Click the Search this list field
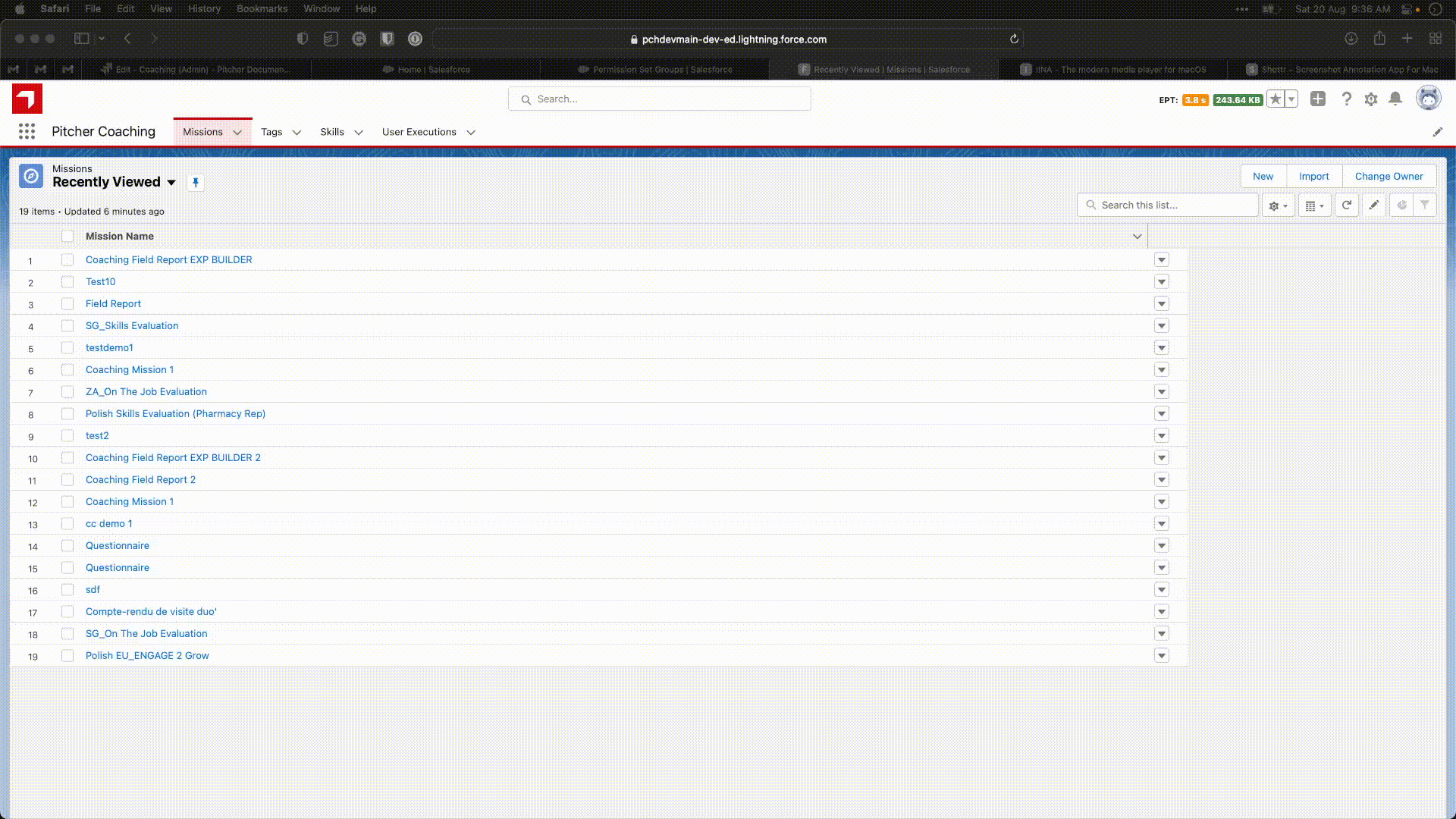Viewport: 1456px width, 819px height. [1175, 206]
